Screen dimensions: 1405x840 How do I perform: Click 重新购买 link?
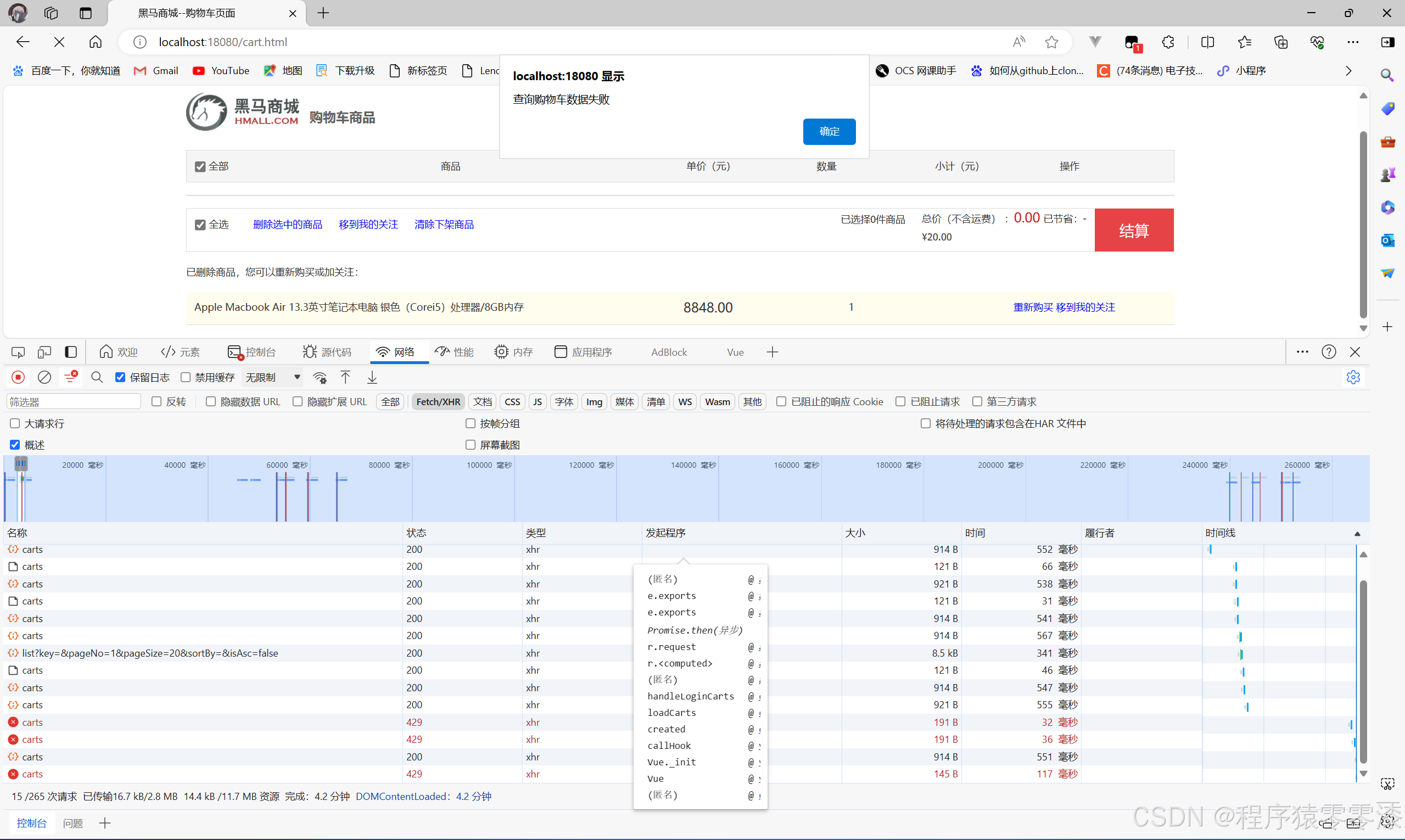pyautogui.click(x=1033, y=307)
